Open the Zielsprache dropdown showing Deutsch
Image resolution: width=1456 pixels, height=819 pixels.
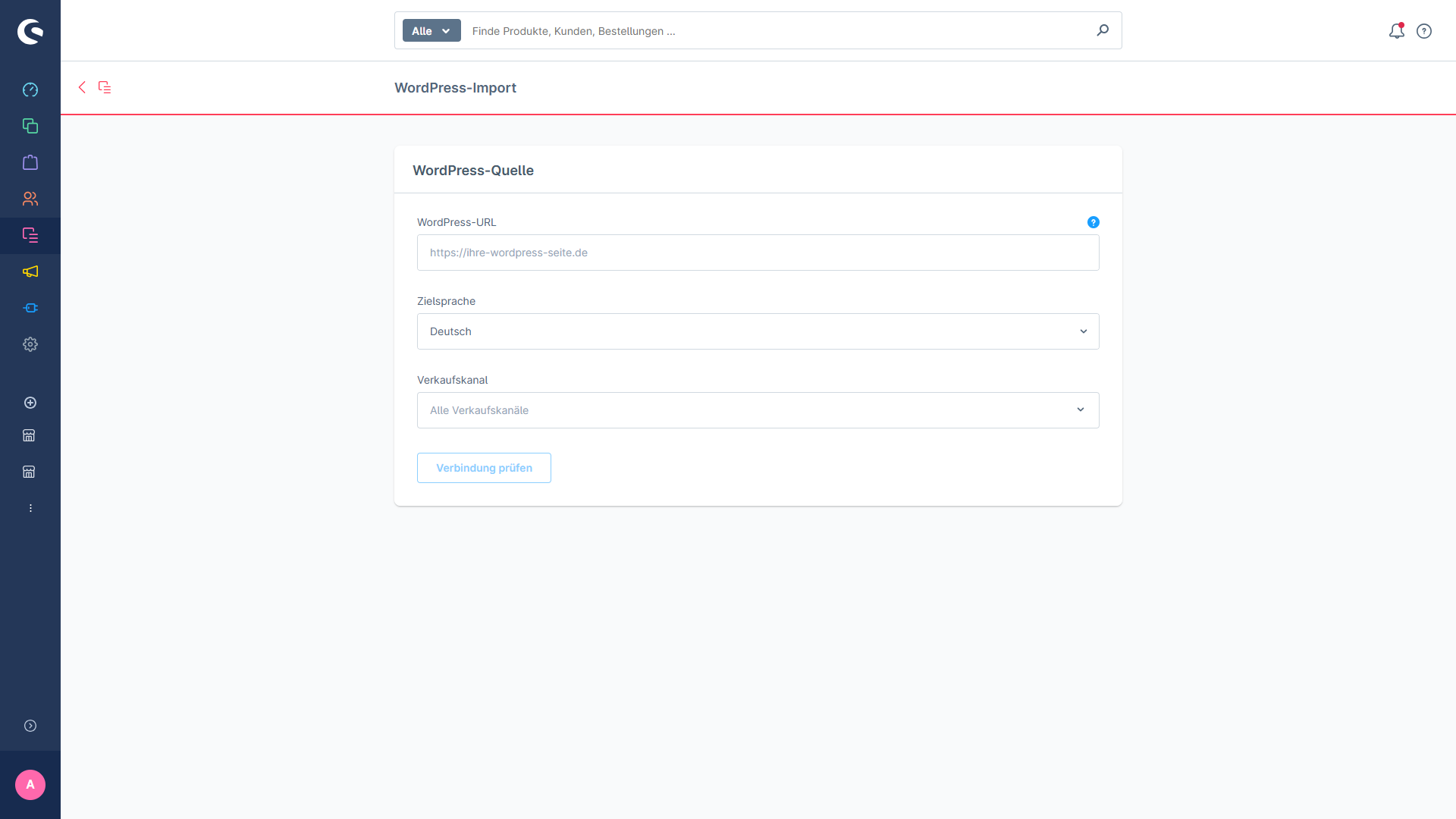758,331
